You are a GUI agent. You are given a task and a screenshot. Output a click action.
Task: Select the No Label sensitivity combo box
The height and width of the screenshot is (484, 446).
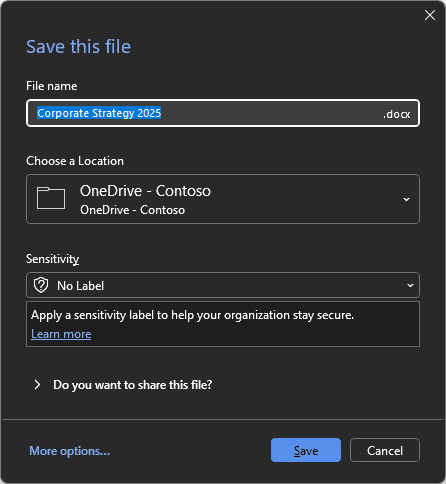tap(223, 285)
